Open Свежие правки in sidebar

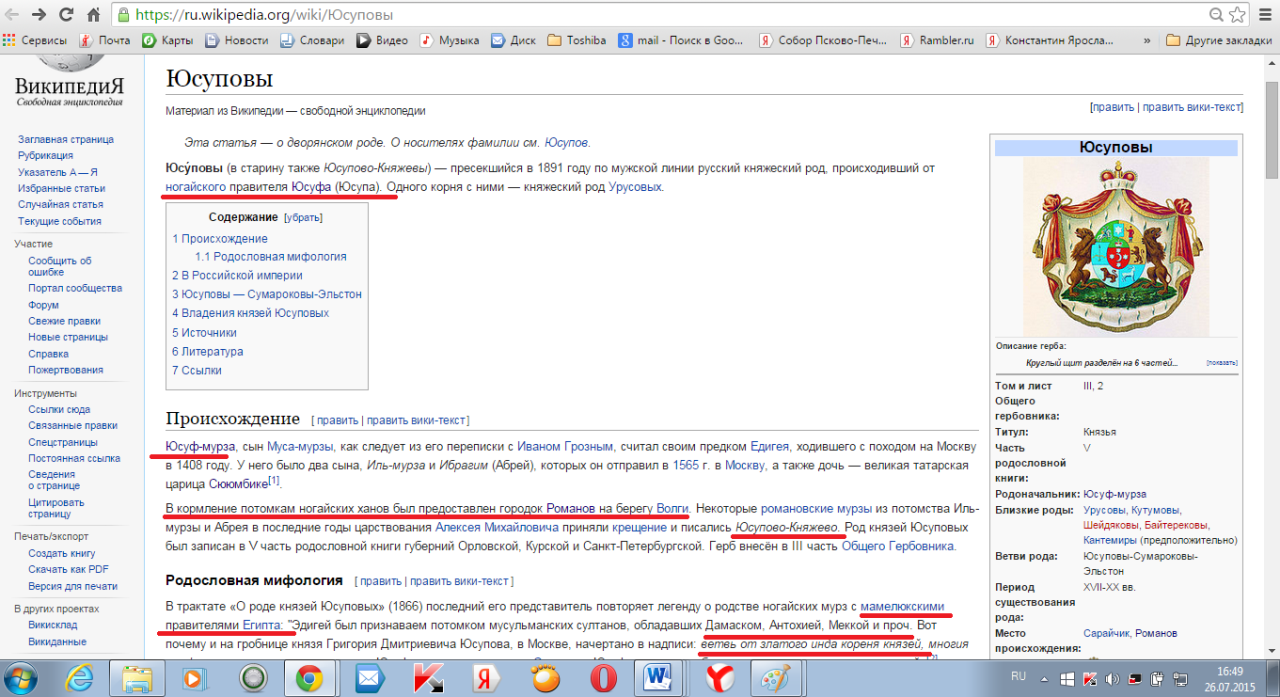(x=64, y=321)
